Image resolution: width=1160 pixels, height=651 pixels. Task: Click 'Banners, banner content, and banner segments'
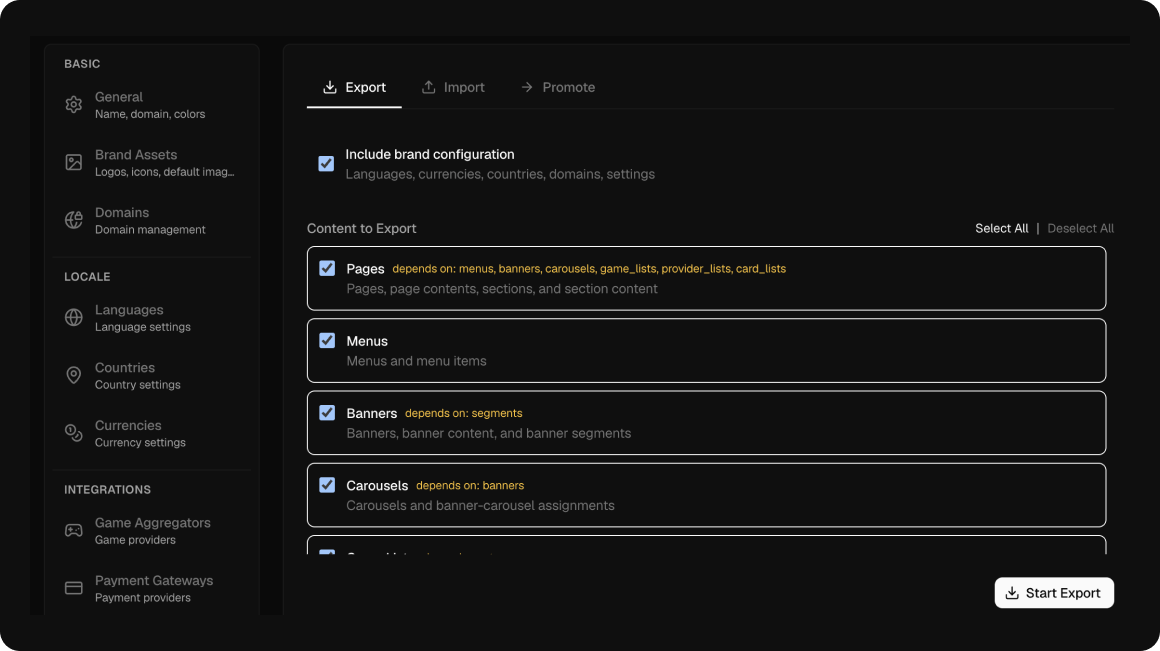tap(488, 434)
